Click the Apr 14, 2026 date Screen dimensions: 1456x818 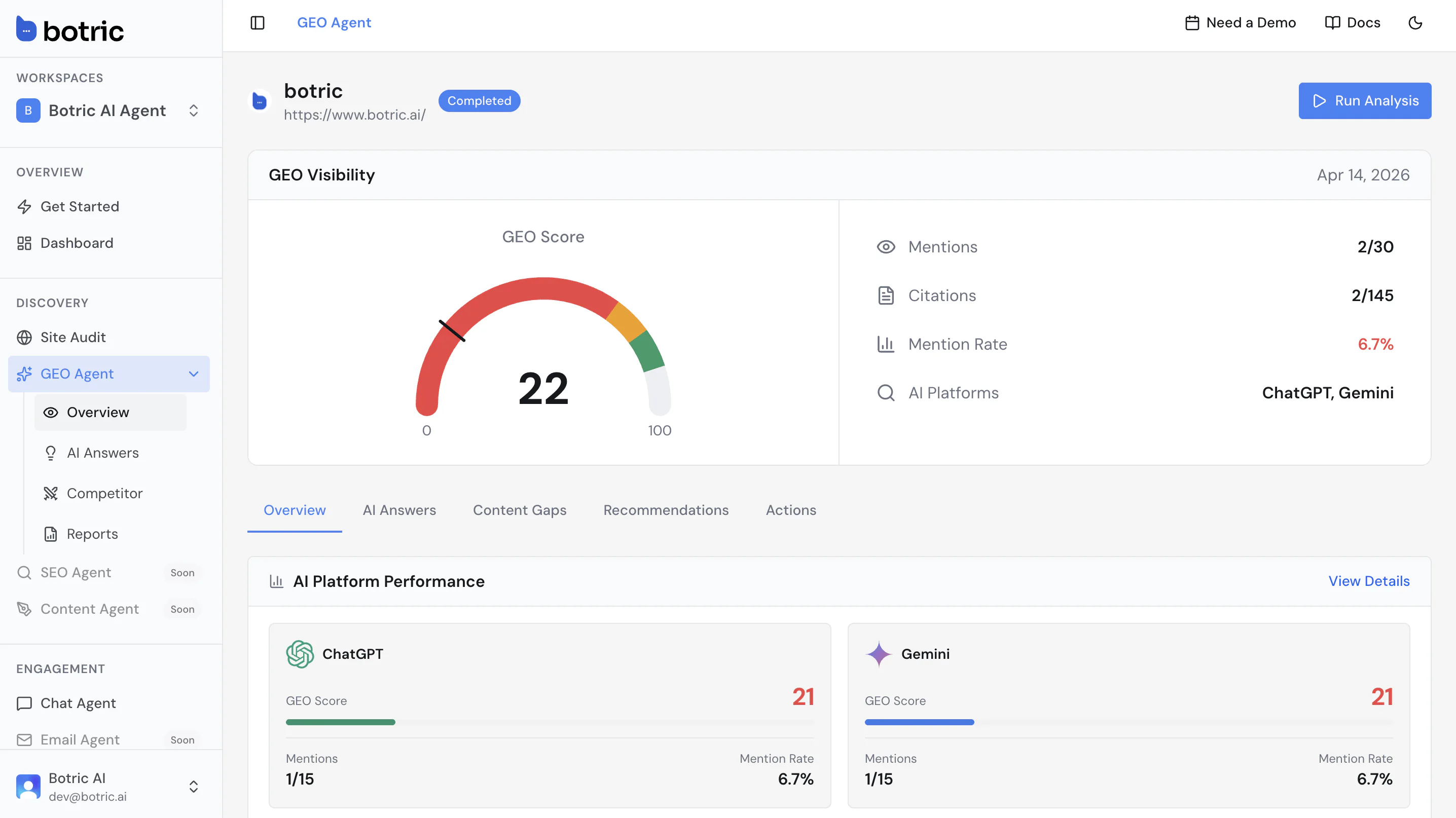pos(1363,175)
